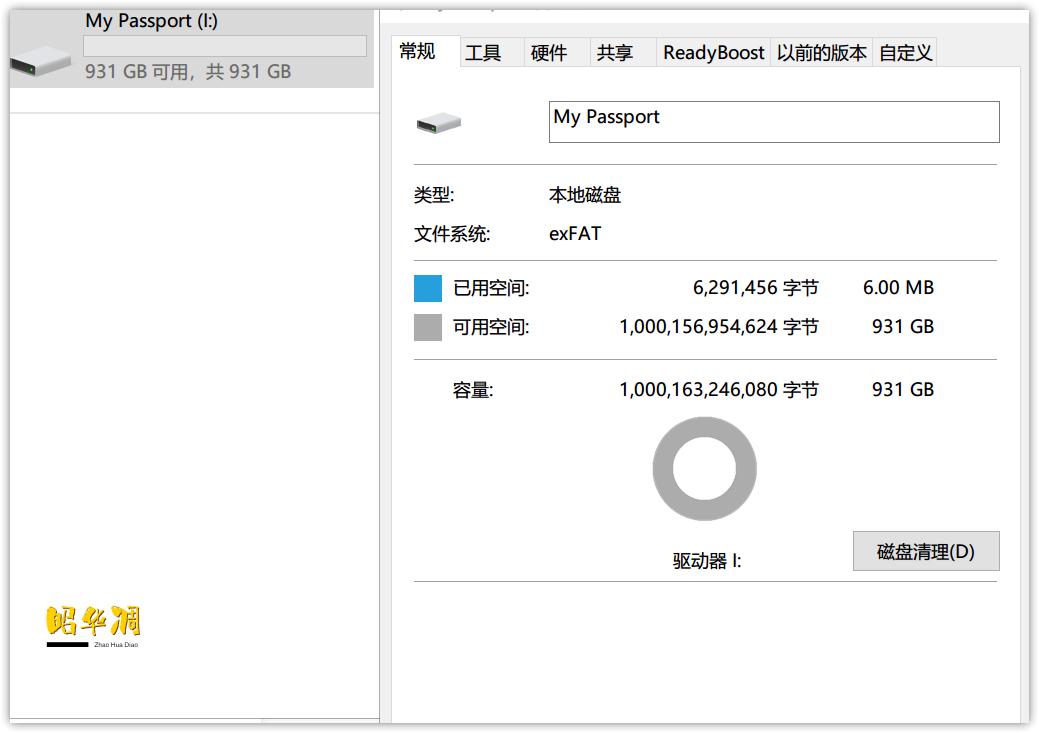The image size is (1039, 733).
Task: Select the 以前的版本 tab
Action: [x=819, y=52]
